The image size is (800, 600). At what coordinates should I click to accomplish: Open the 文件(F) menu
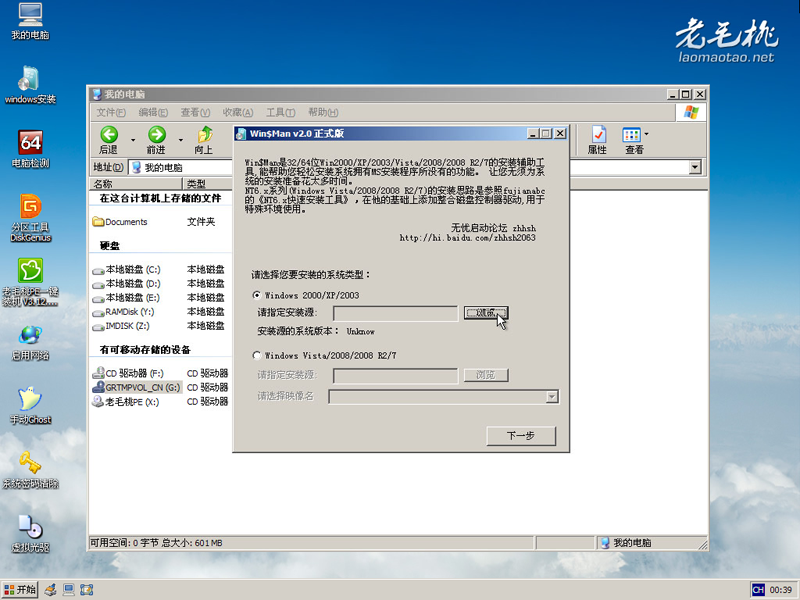[111, 112]
